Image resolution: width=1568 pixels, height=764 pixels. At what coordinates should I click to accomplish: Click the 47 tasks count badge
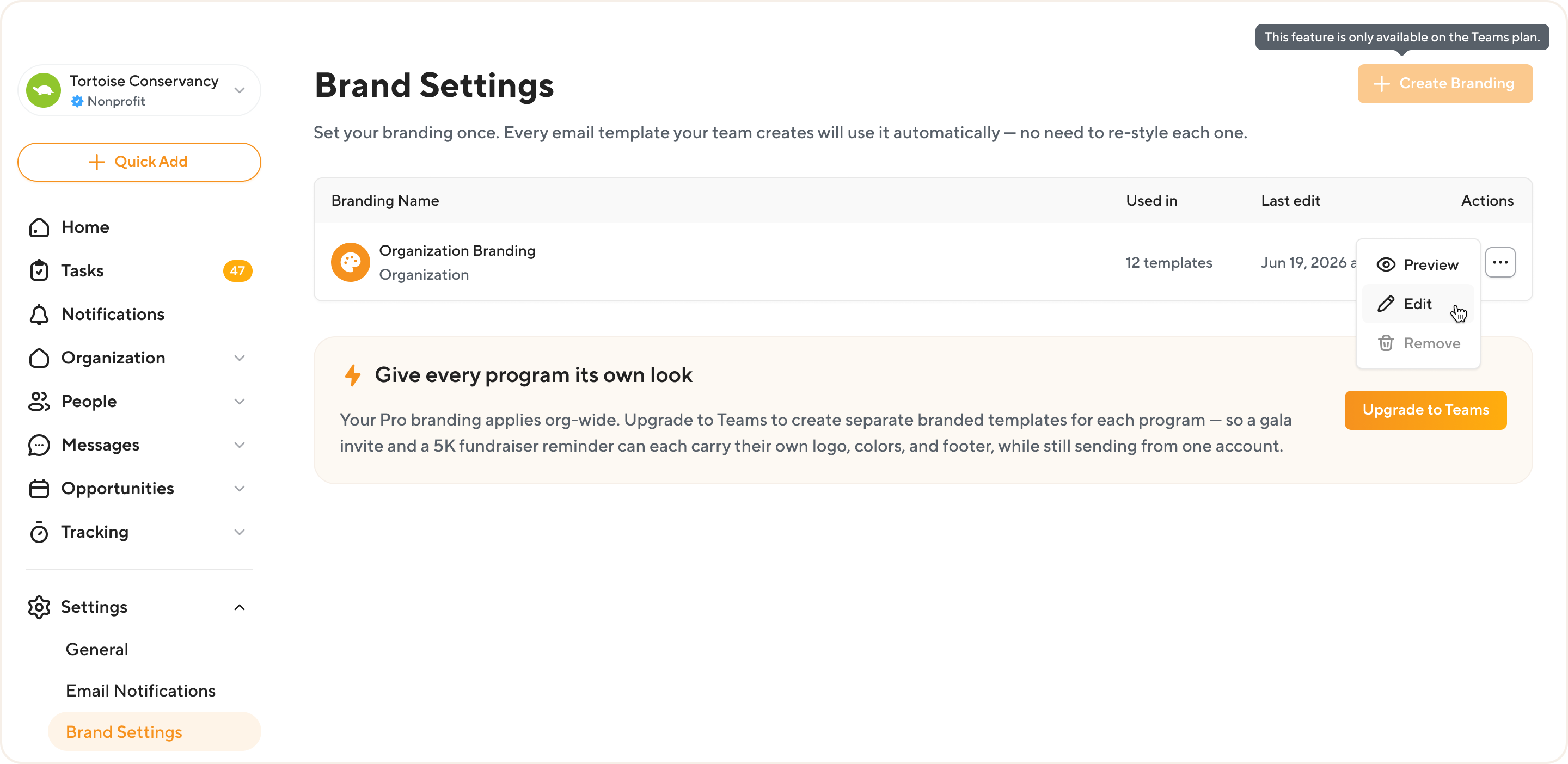tap(237, 270)
